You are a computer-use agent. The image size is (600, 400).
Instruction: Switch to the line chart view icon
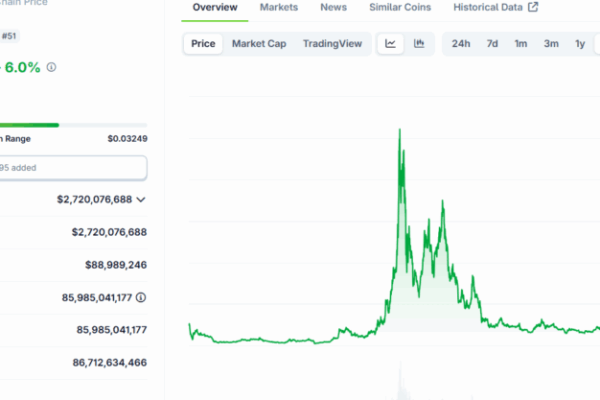[x=390, y=44]
